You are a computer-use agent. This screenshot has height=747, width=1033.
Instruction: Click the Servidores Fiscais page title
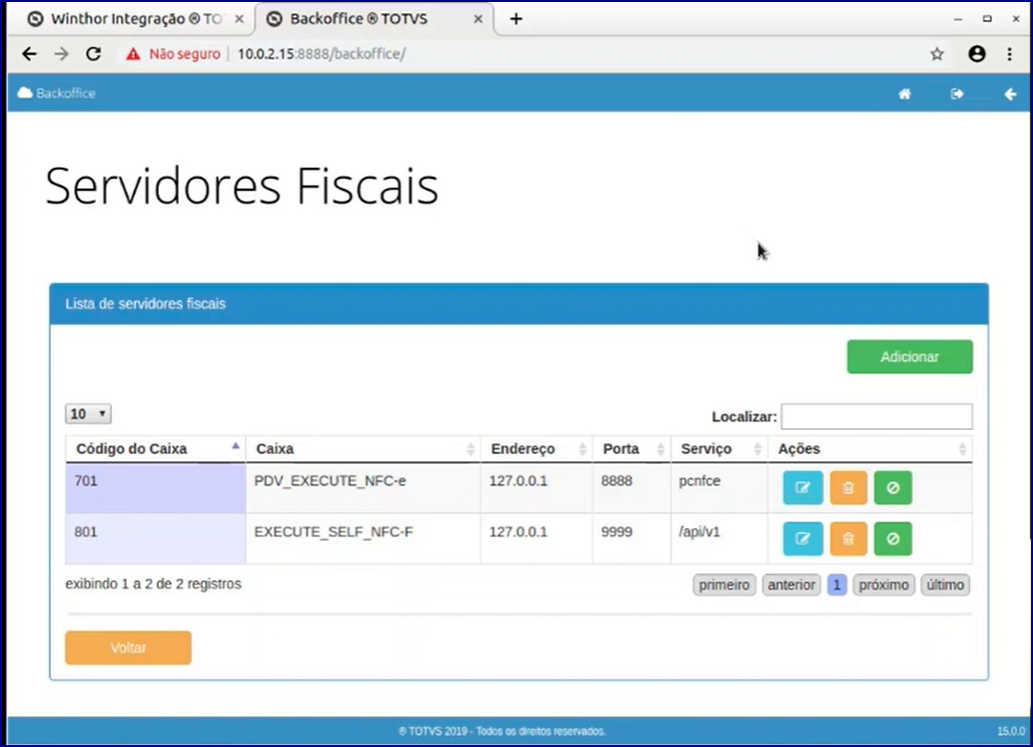242,186
